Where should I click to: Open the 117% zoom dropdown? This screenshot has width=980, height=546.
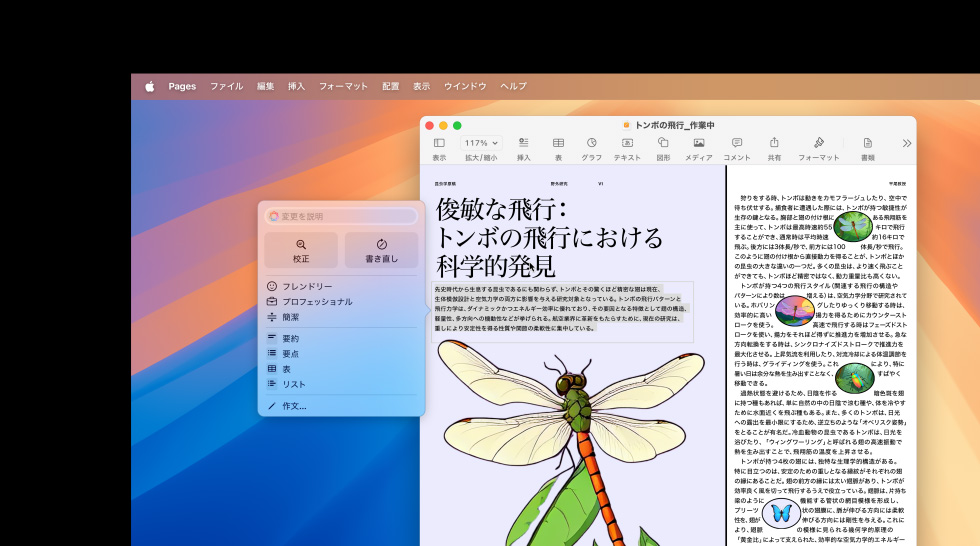pyautogui.click(x=481, y=143)
